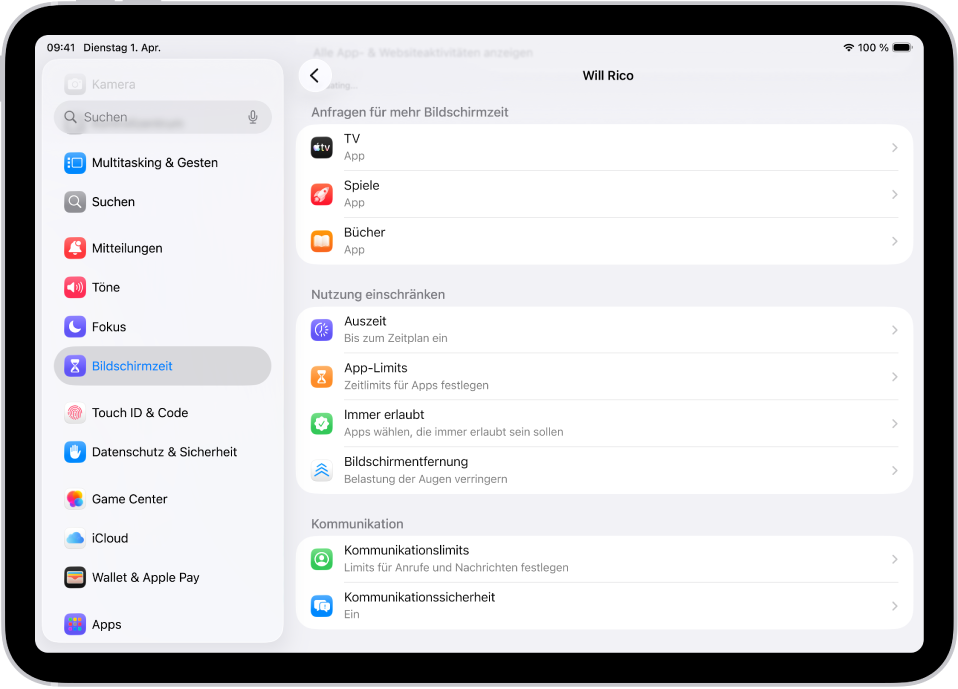Select Touch ID & Code in sidebar
This screenshot has width=958, height=689.
point(163,413)
